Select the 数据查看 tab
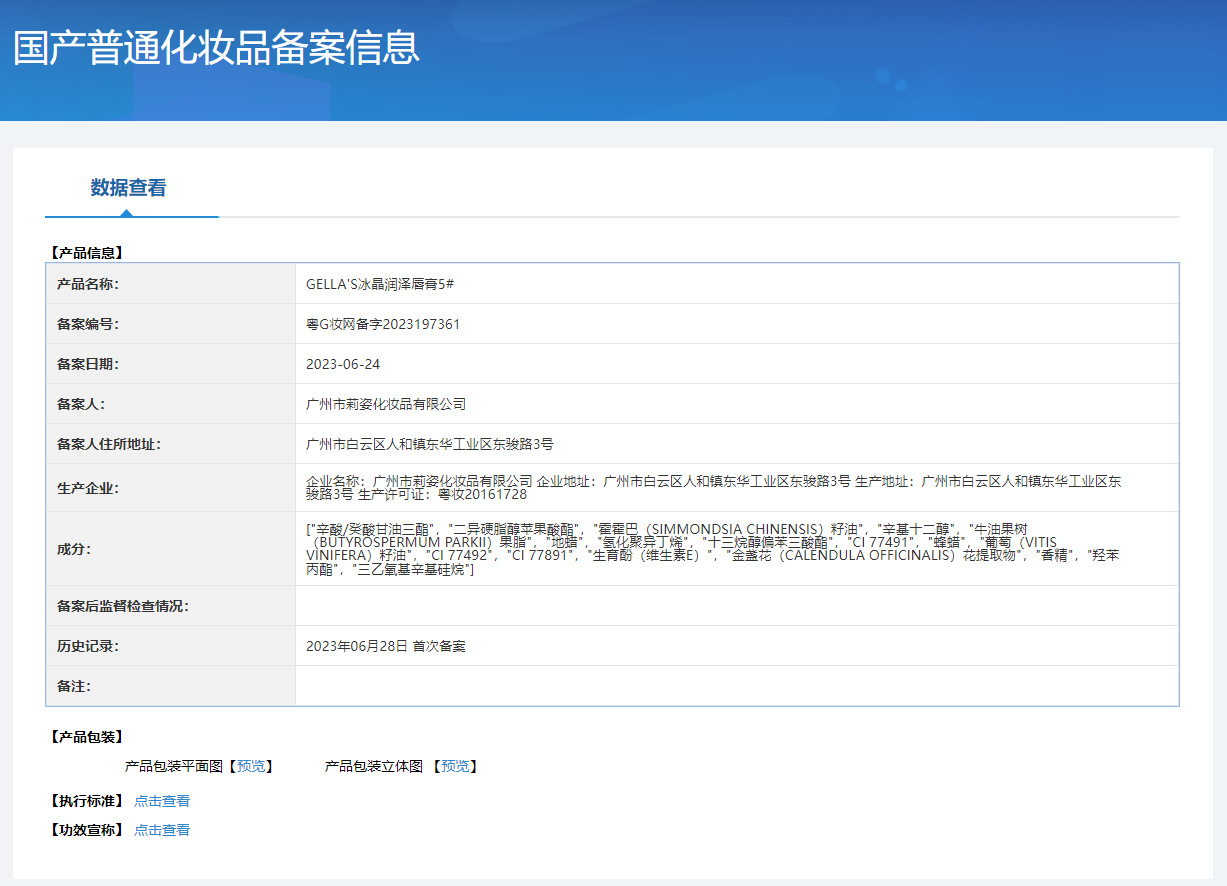 pos(128,188)
